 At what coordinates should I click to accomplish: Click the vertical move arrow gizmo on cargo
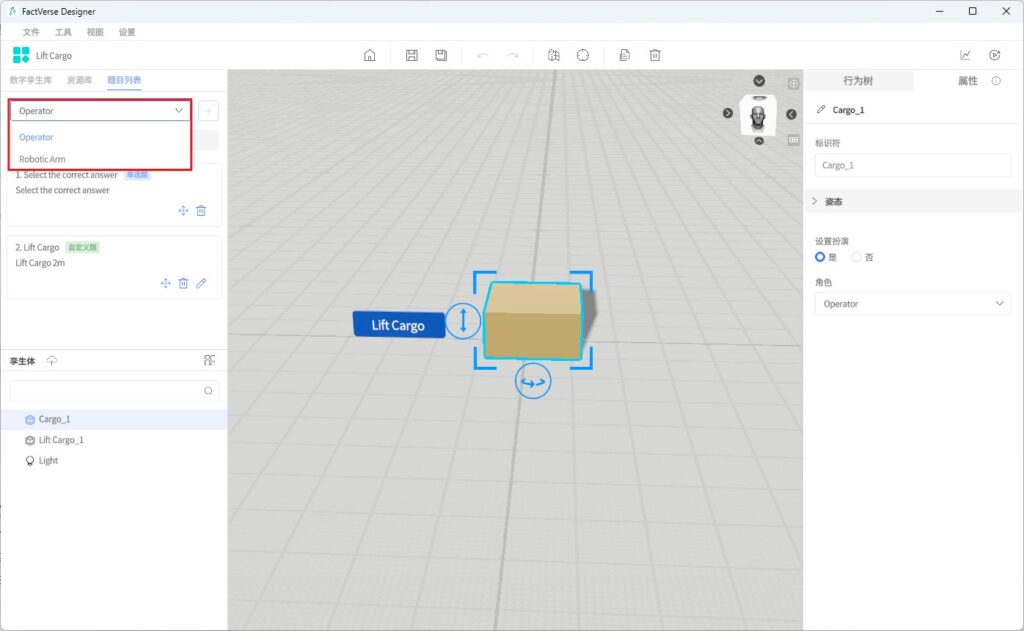pos(463,321)
